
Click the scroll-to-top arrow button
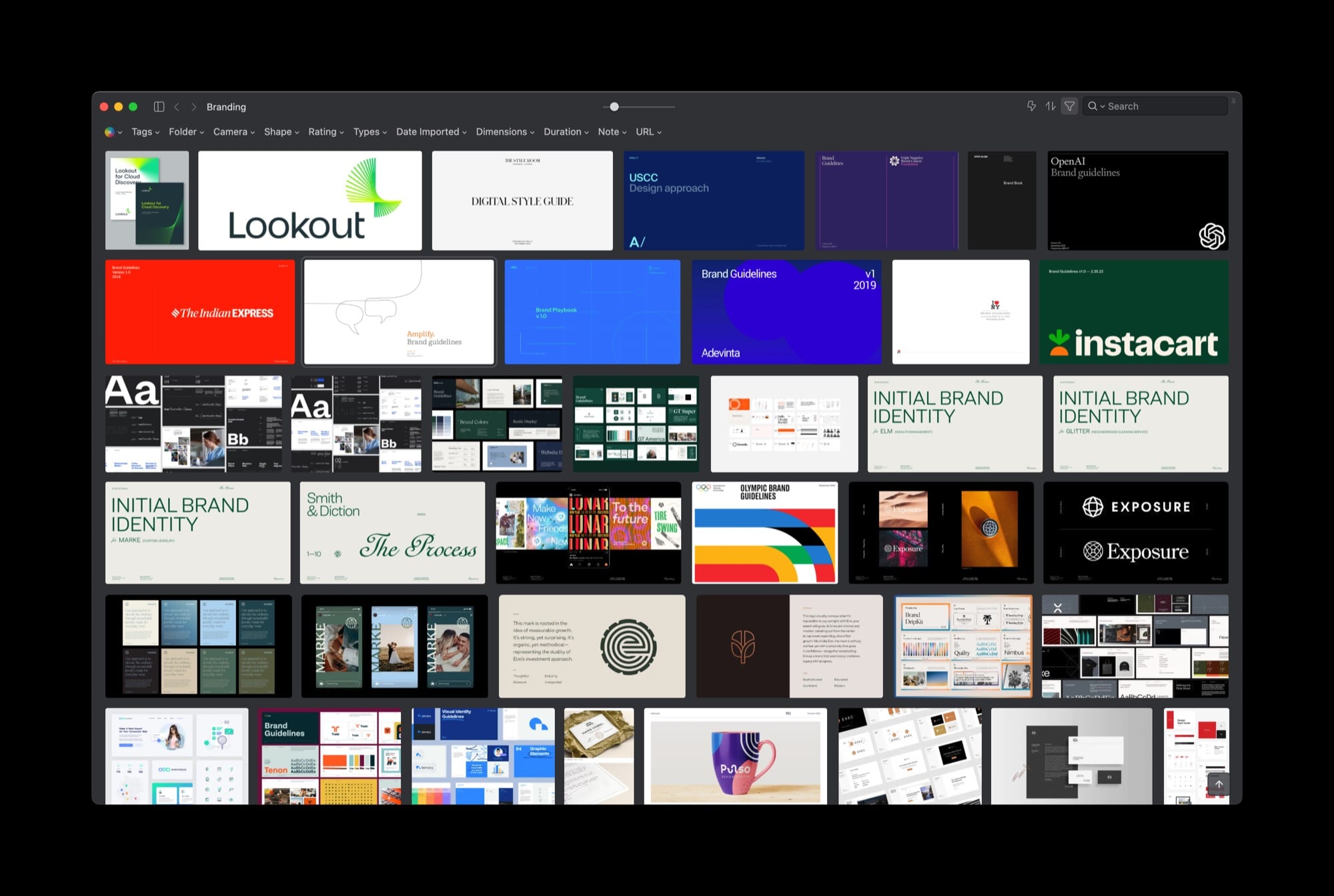[x=1219, y=784]
